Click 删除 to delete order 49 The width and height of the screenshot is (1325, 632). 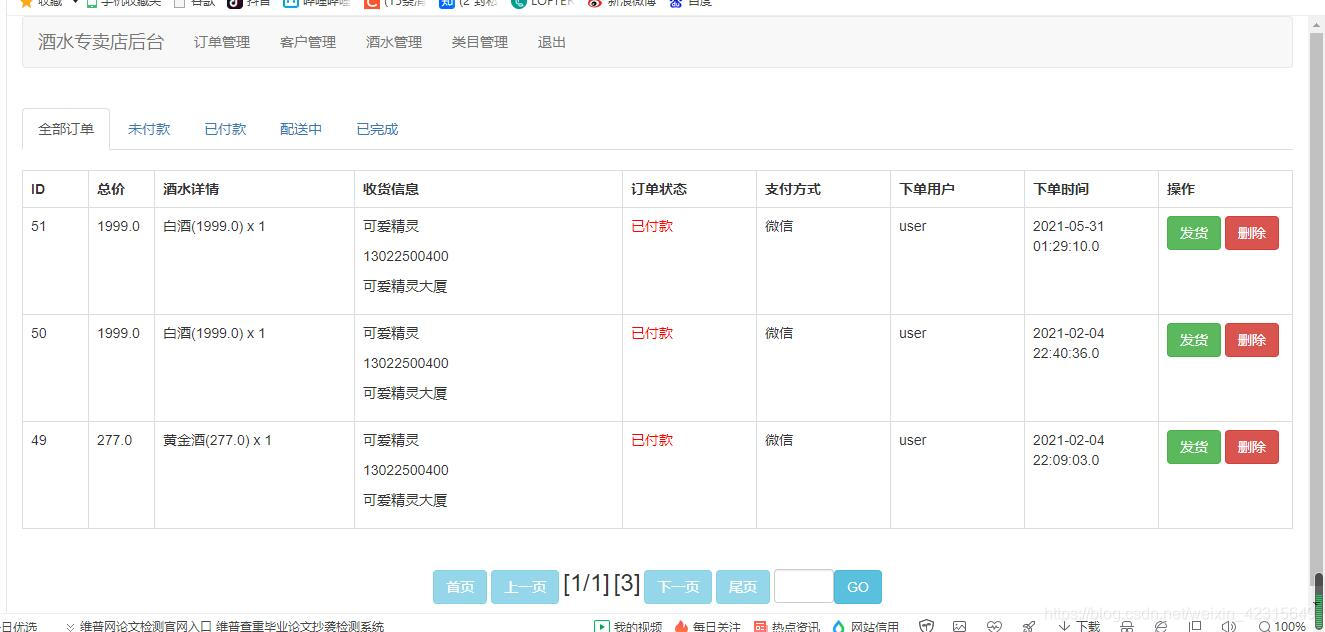pyautogui.click(x=1251, y=446)
